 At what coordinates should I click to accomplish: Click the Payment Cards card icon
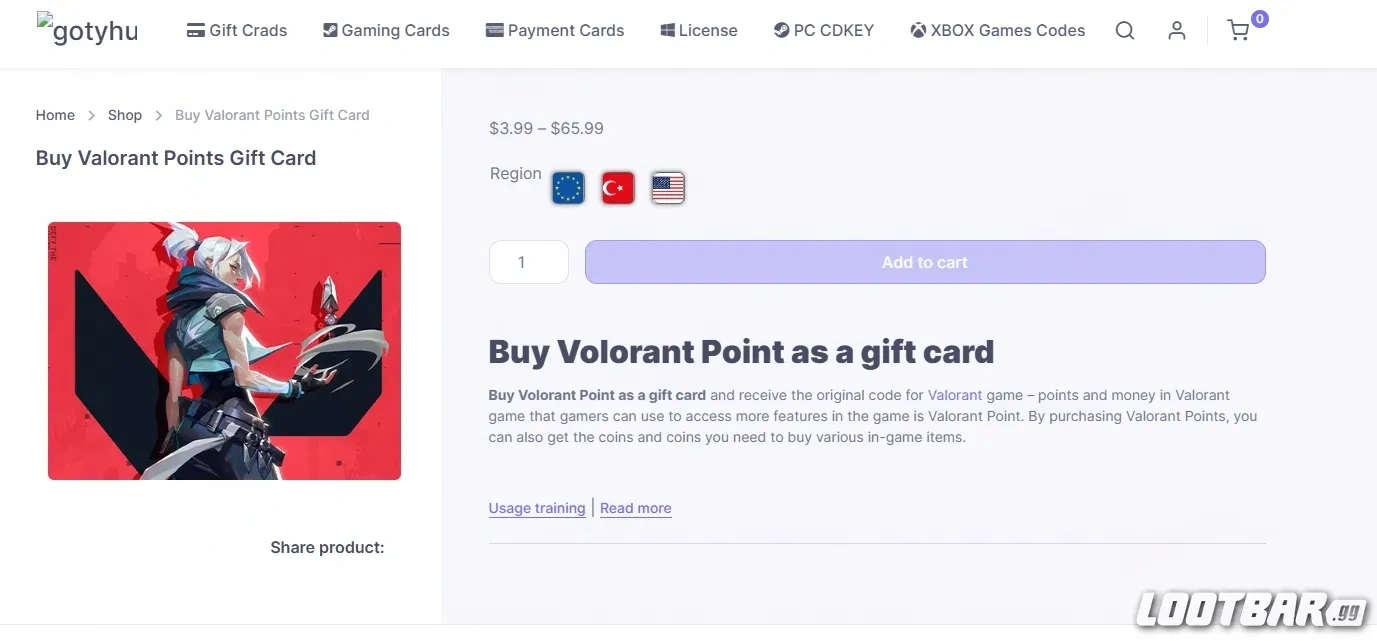point(493,30)
